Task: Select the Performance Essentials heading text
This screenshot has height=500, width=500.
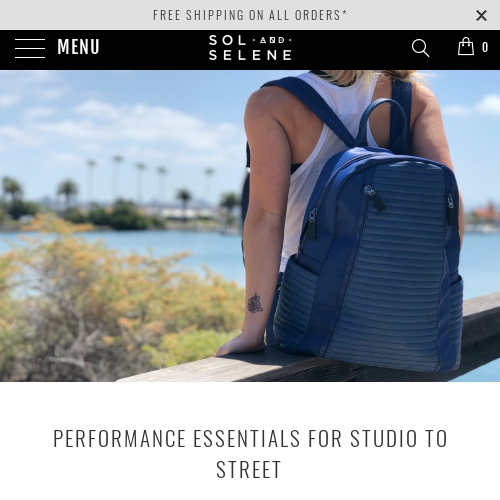Action: pyautogui.click(x=250, y=454)
